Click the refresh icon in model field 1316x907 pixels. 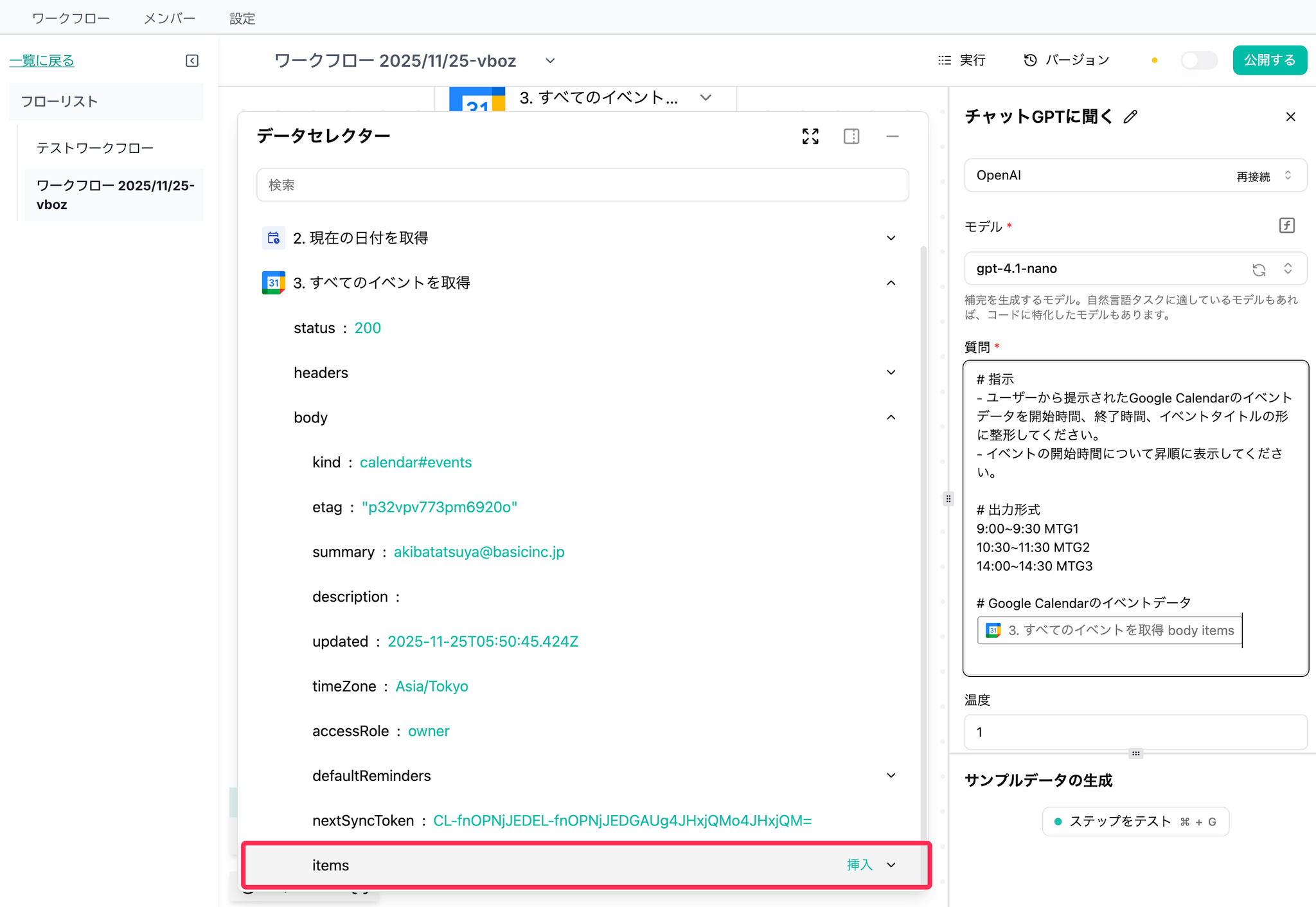(x=1259, y=269)
